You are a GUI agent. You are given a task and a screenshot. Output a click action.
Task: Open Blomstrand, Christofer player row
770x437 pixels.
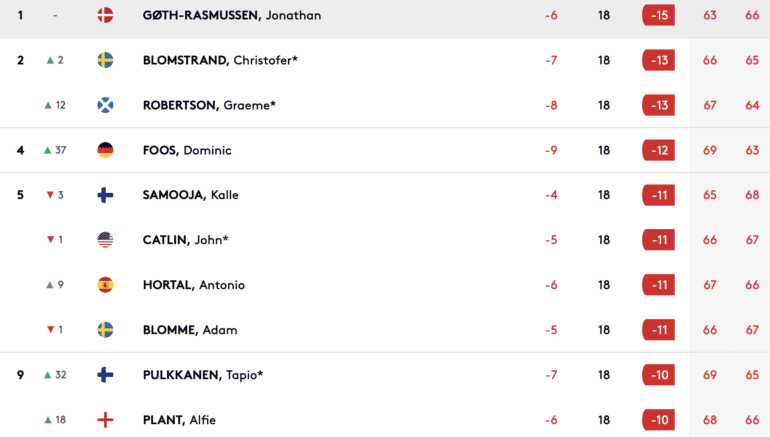tap(385, 60)
